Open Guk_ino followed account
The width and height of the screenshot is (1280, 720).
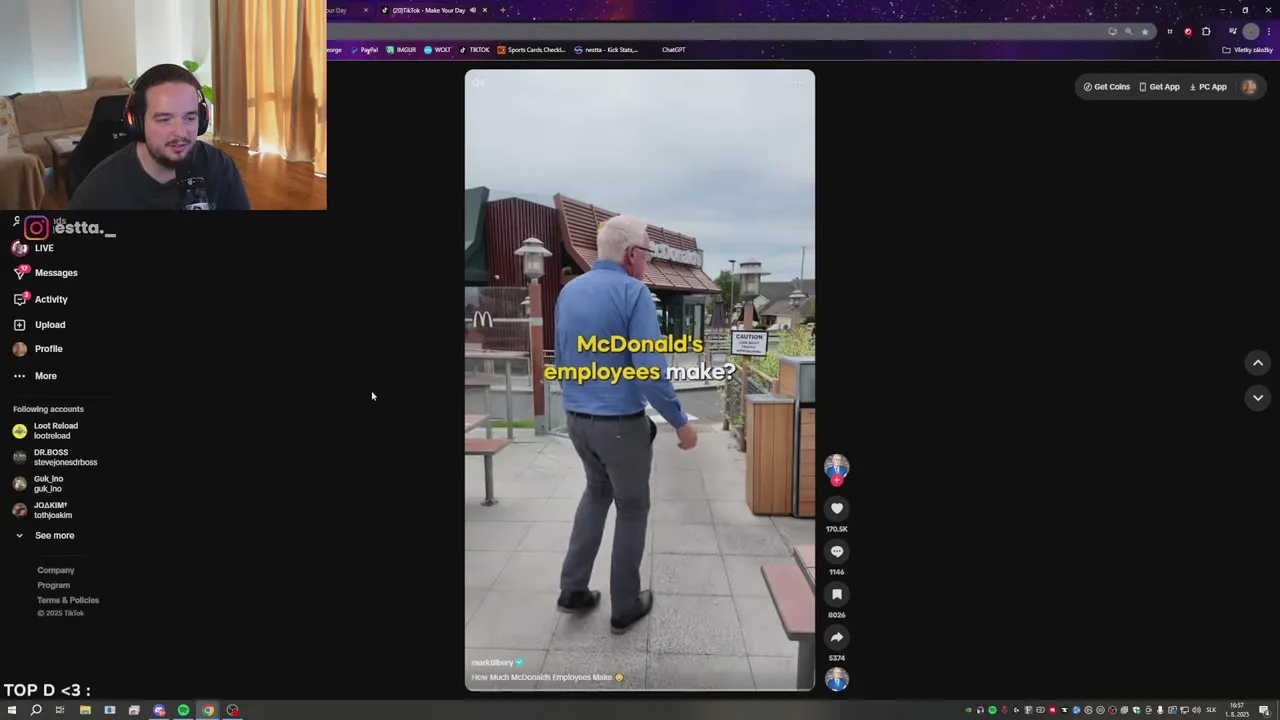tap(37, 484)
